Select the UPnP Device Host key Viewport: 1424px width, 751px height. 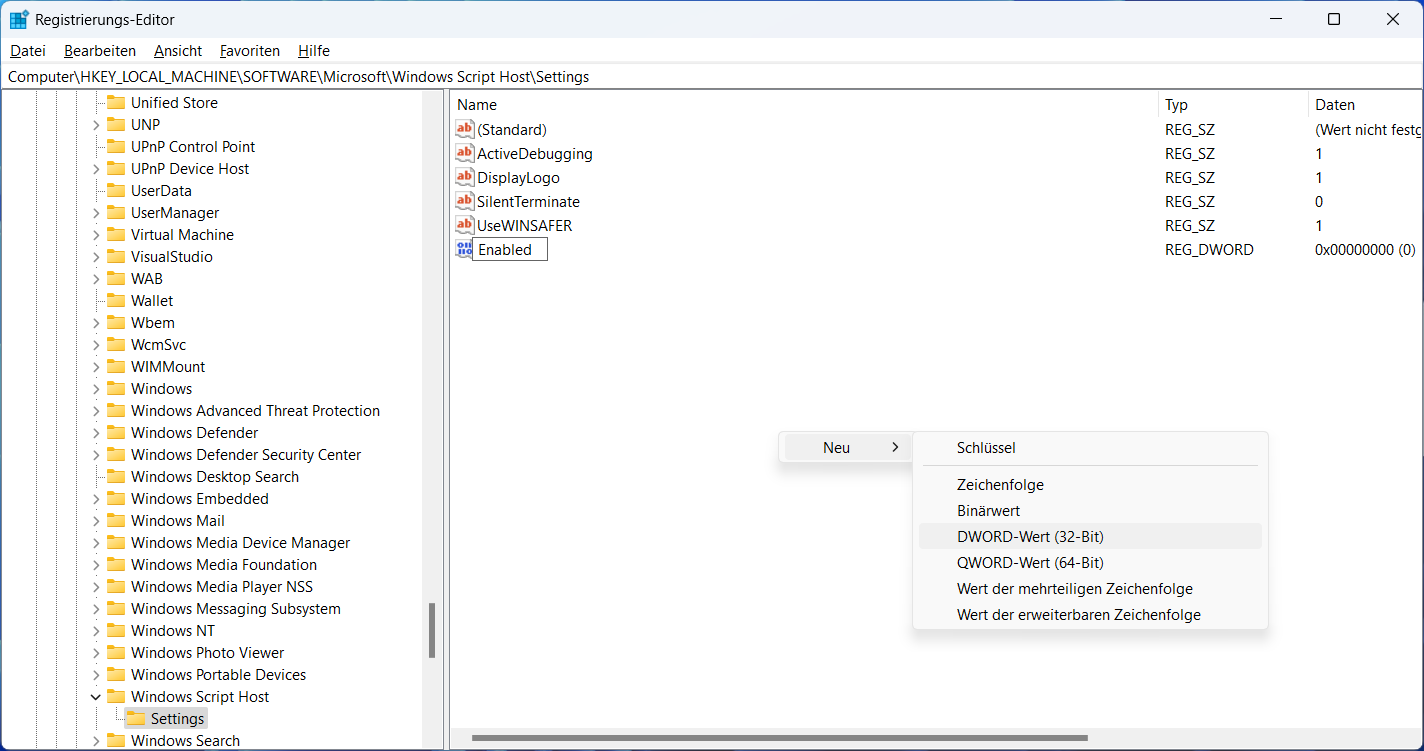coord(190,168)
